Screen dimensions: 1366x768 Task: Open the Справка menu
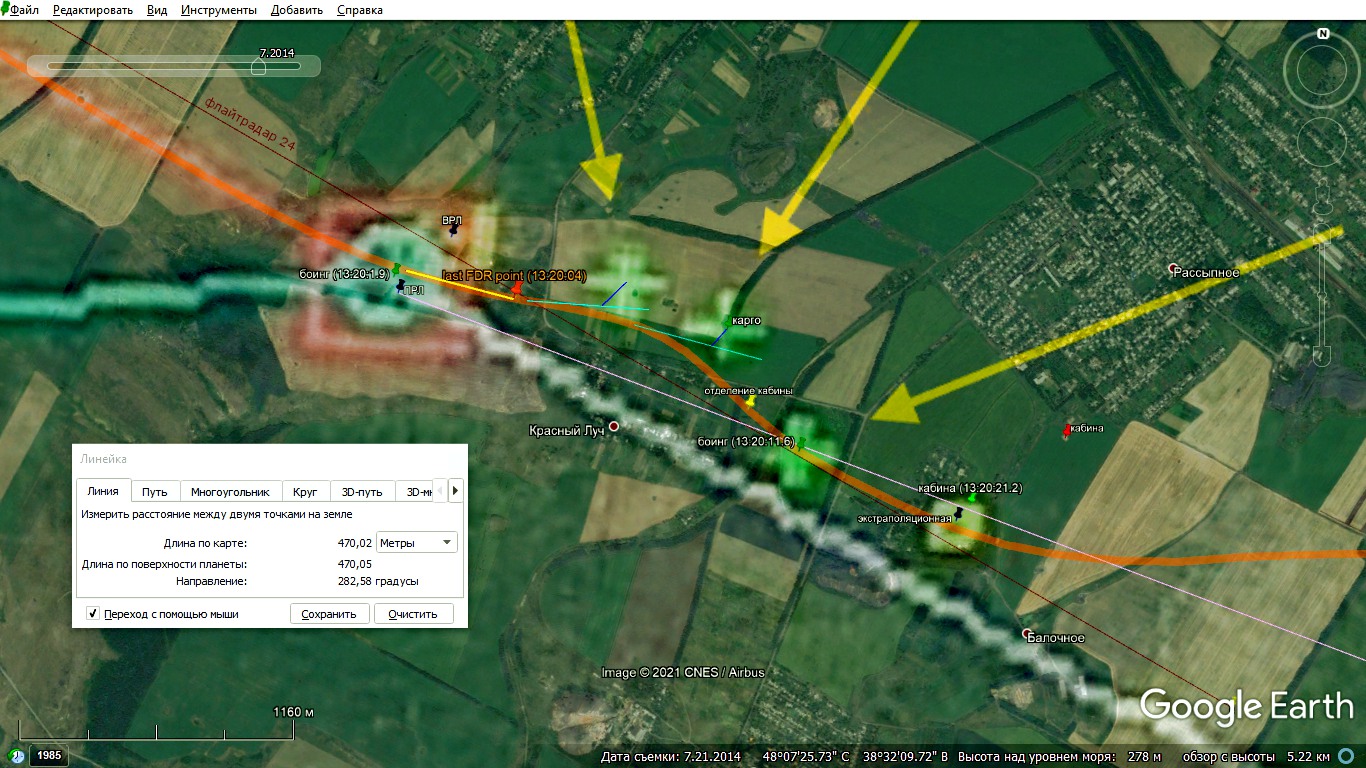pyautogui.click(x=360, y=10)
